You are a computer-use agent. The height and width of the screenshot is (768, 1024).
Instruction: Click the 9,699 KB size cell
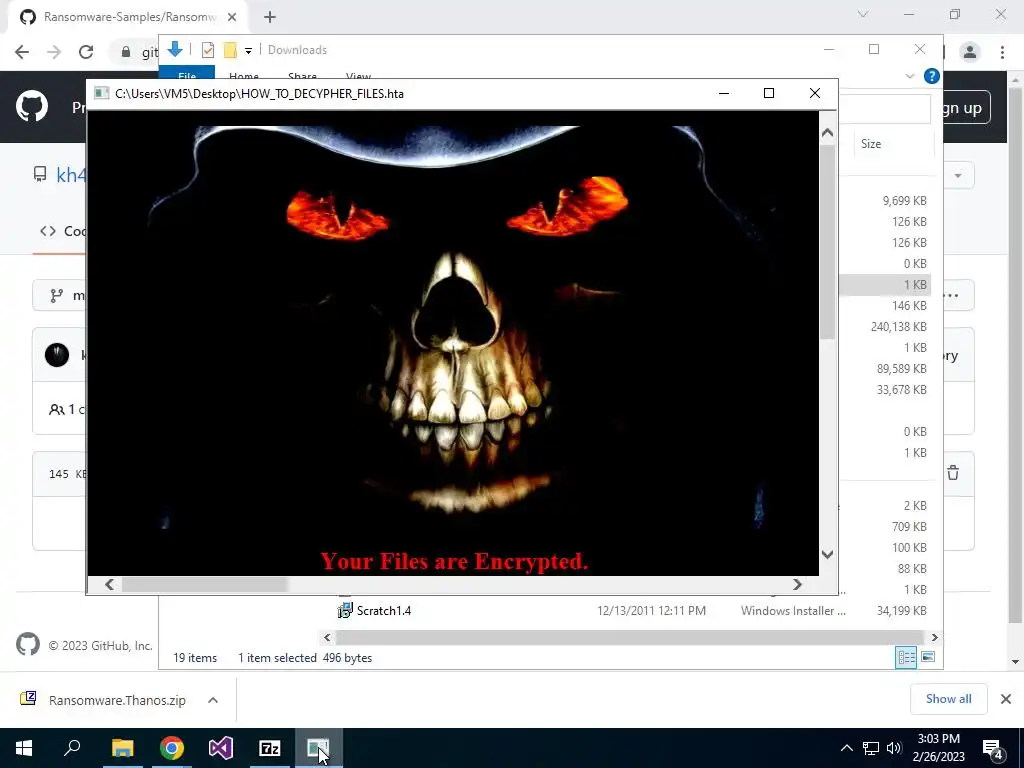tap(904, 200)
